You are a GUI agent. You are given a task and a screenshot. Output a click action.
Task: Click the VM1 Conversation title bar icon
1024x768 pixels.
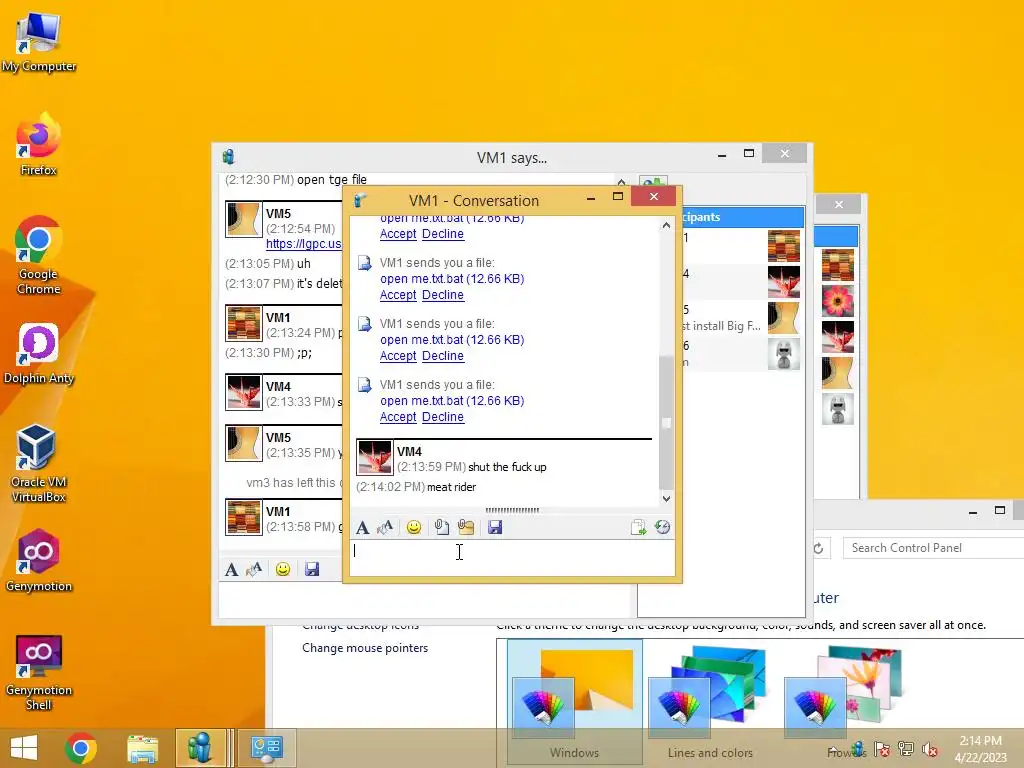(360, 200)
